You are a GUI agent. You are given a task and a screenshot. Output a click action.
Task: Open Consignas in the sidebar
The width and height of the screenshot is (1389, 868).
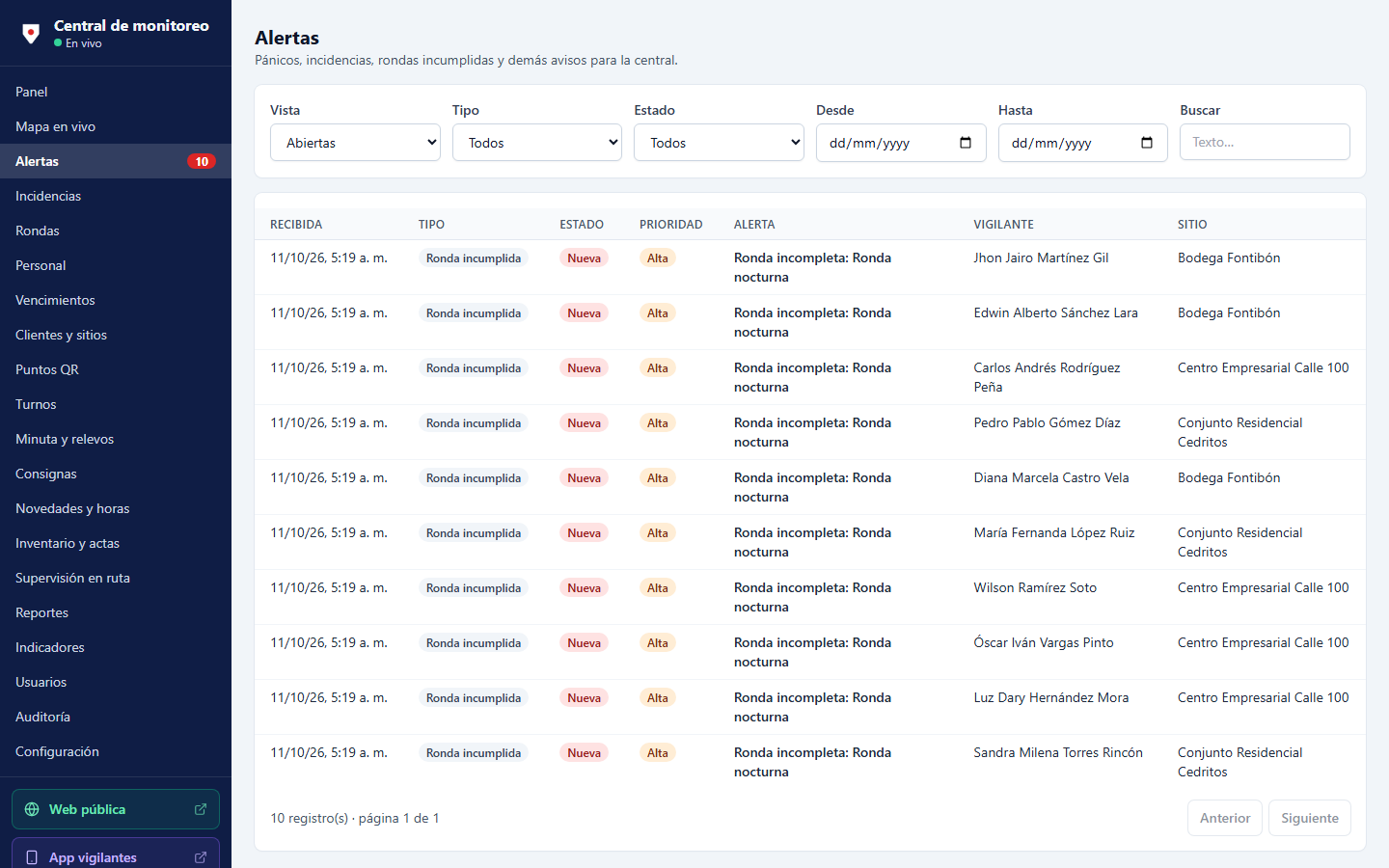[x=116, y=474]
